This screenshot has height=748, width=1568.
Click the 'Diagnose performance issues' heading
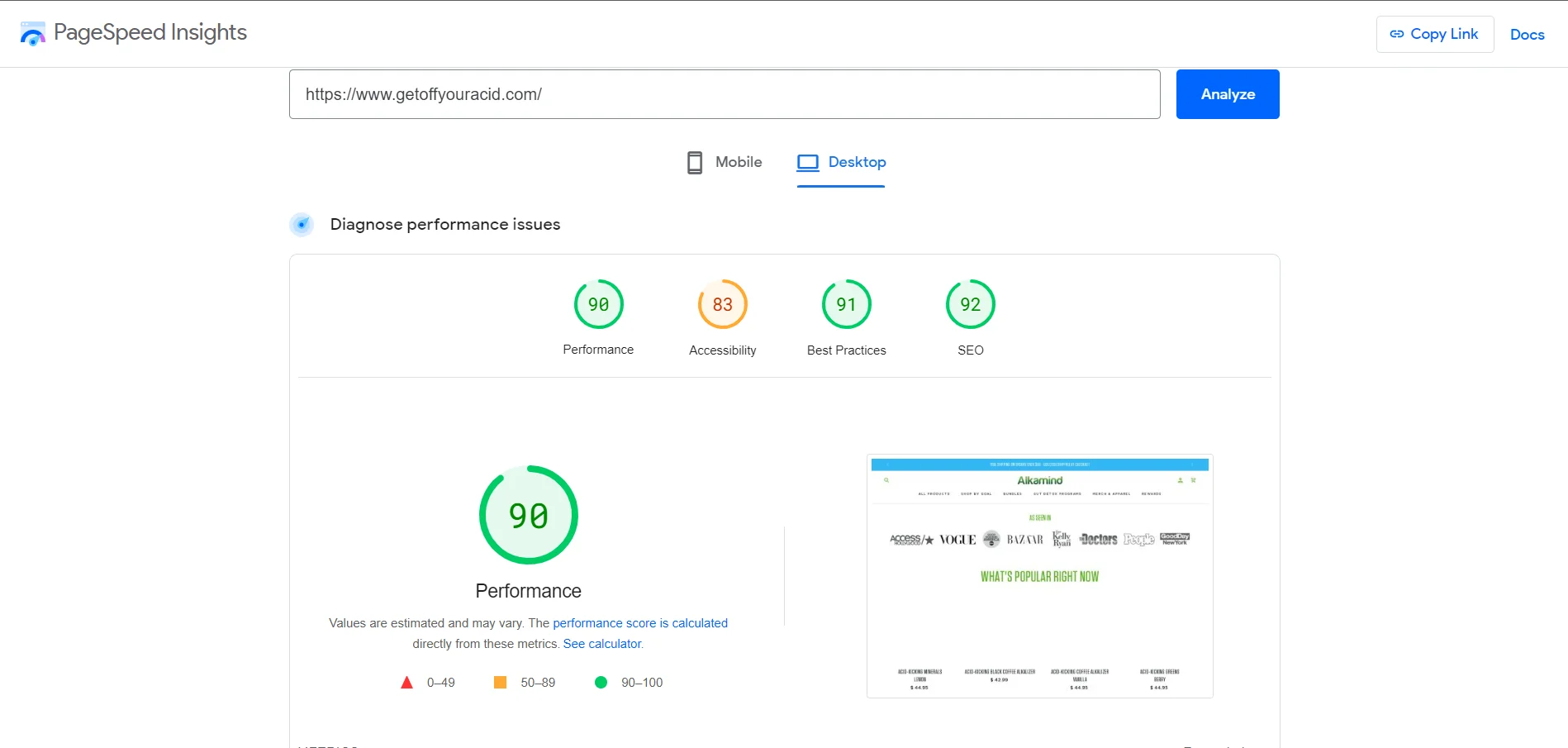pos(445,224)
